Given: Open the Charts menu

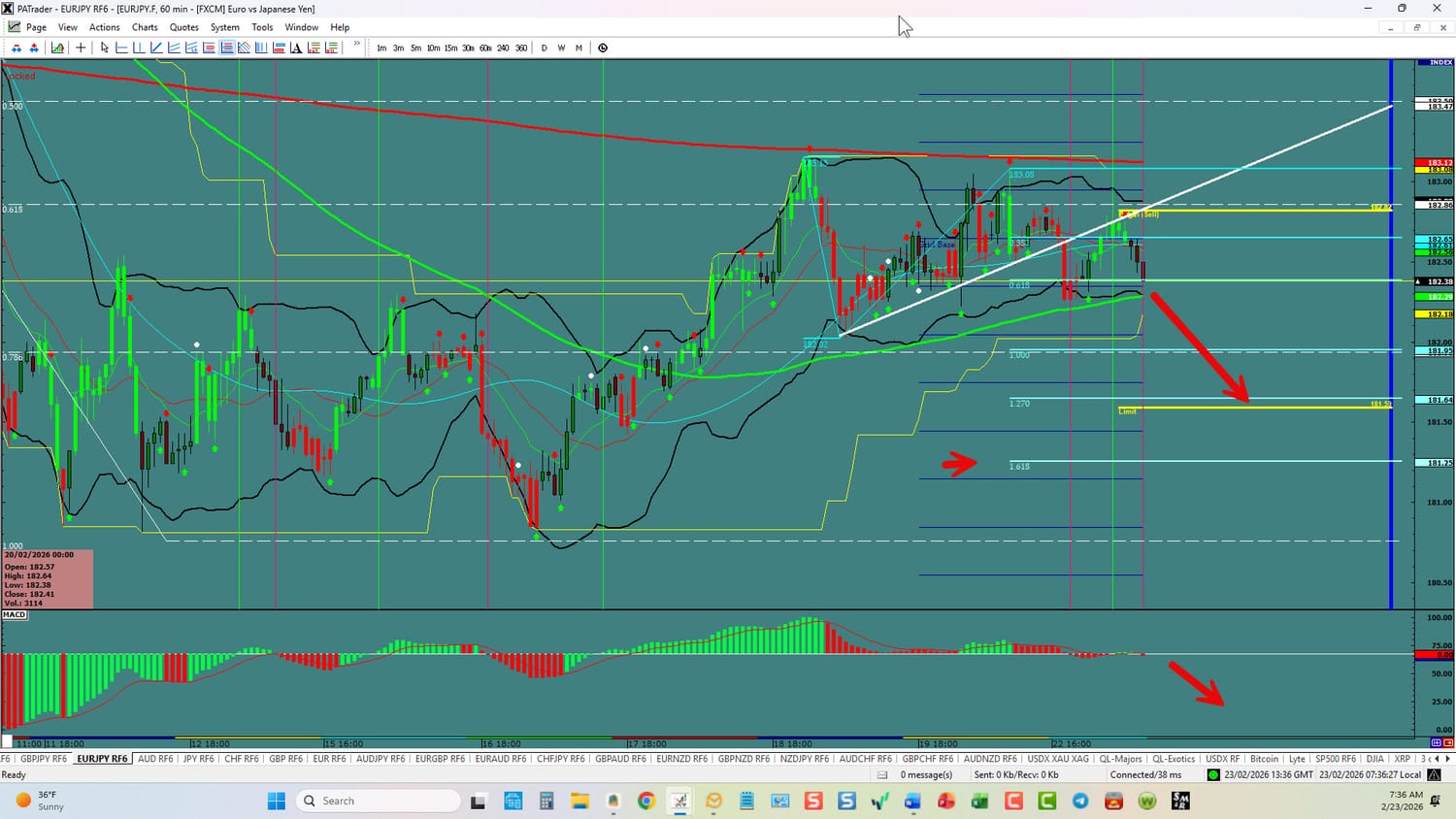Looking at the screenshot, I should click(x=145, y=27).
